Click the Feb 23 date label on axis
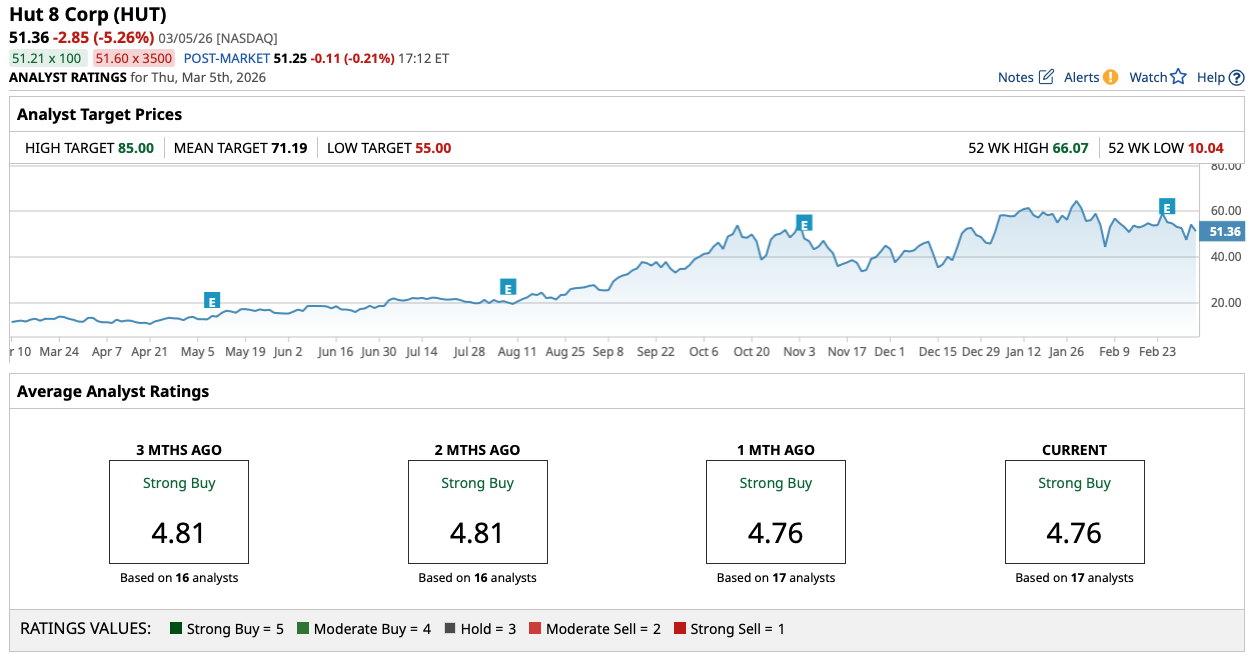The width and height of the screenshot is (1252, 658). coord(1158,352)
